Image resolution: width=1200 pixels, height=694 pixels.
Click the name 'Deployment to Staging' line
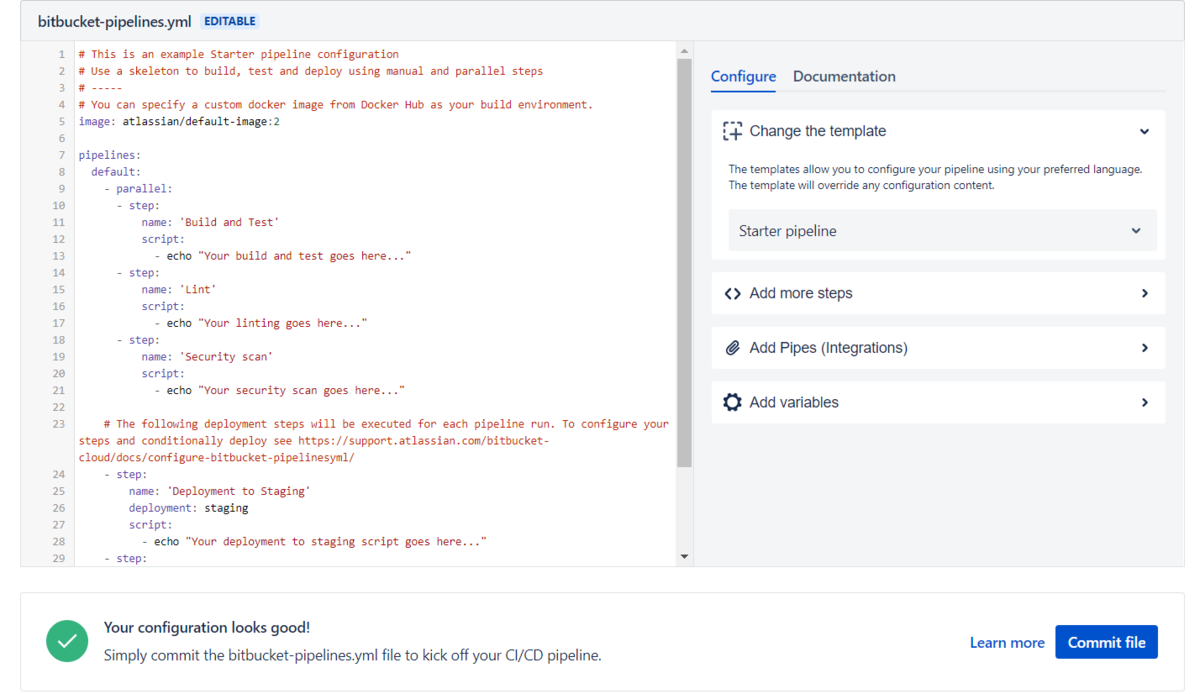(220, 491)
